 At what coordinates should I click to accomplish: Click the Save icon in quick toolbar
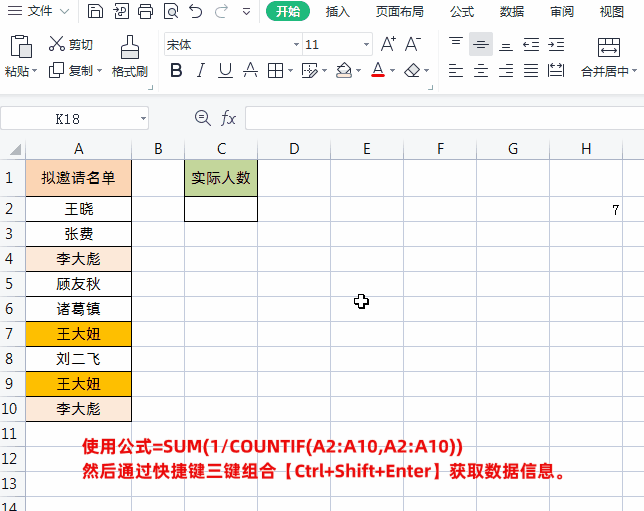pos(95,12)
